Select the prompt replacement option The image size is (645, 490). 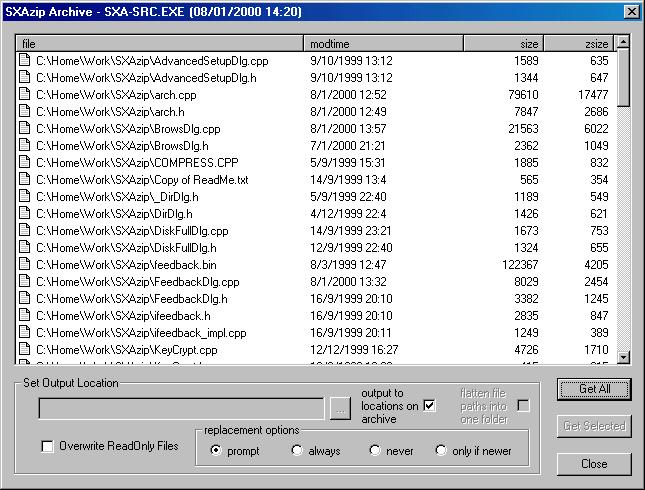pyautogui.click(x=216, y=450)
